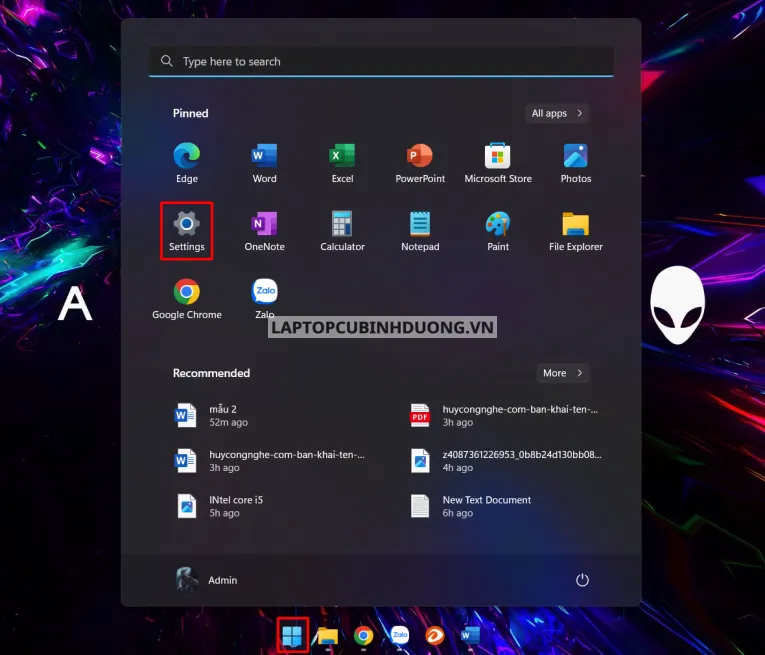Image resolution: width=765 pixels, height=655 pixels.
Task: Open the Calculator app
Action: click(342, 231)
